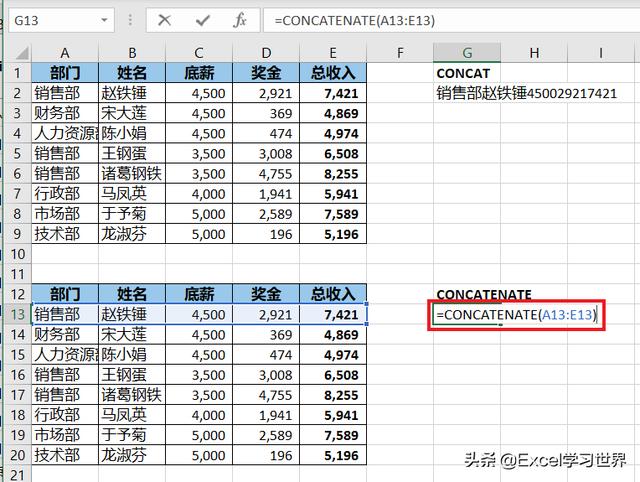The image size is (640, 482).
Task: Select row 13 header
Action: point(17,314)
